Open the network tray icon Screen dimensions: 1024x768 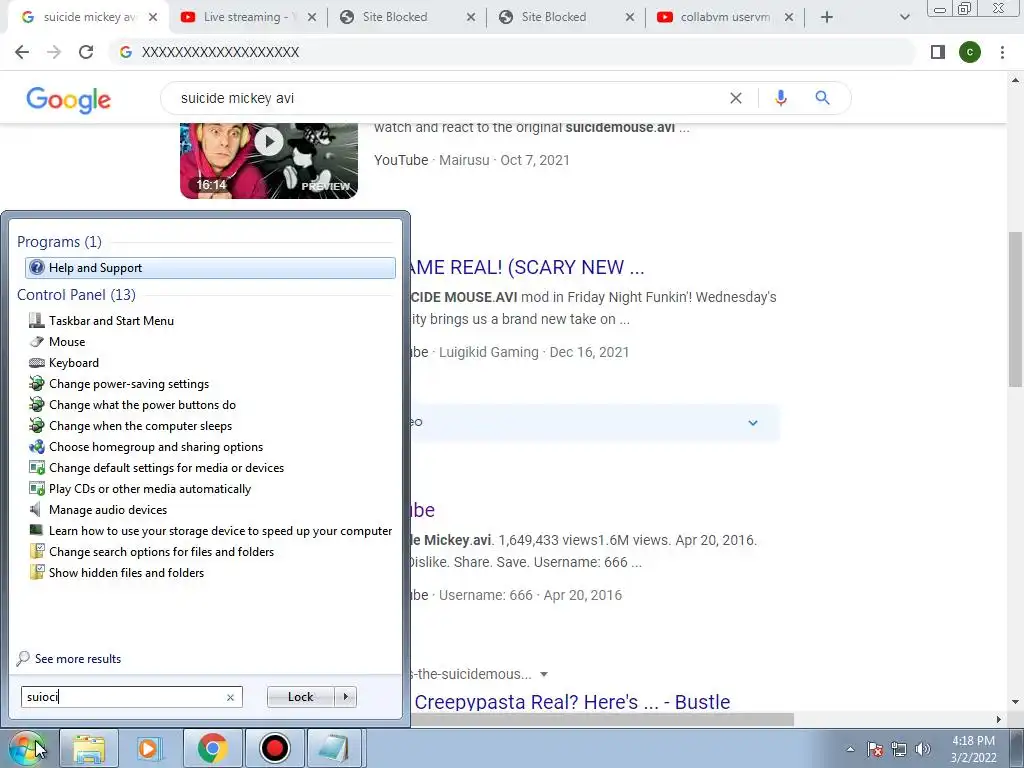click(899, 749)
